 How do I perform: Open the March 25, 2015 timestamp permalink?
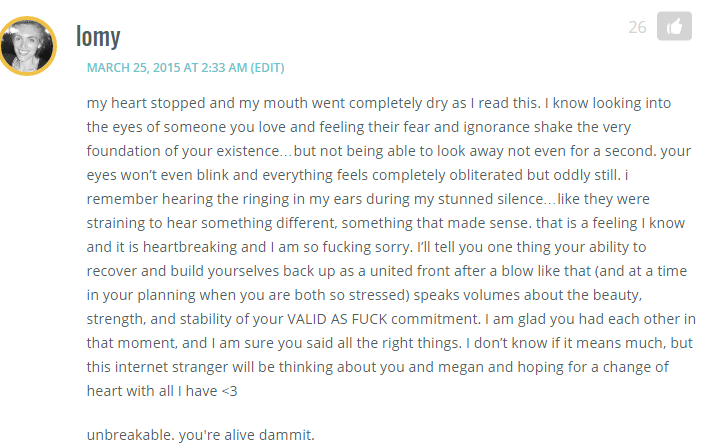tap(167, 68)
